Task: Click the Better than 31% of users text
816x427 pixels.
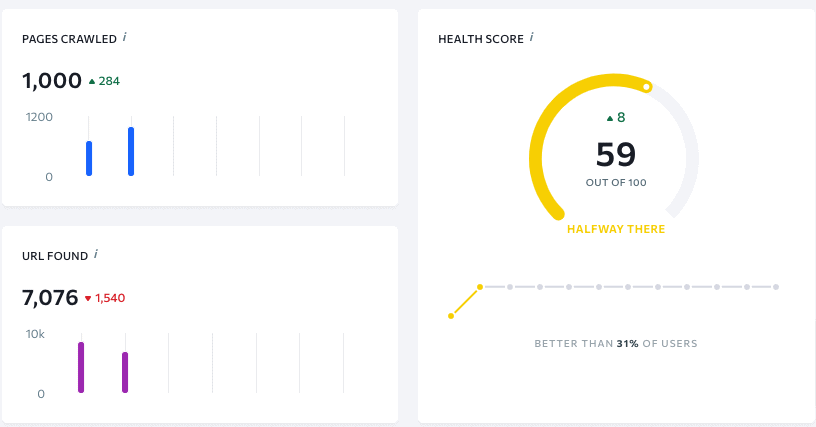Action: pyautogui.click(x=616, y=343)
